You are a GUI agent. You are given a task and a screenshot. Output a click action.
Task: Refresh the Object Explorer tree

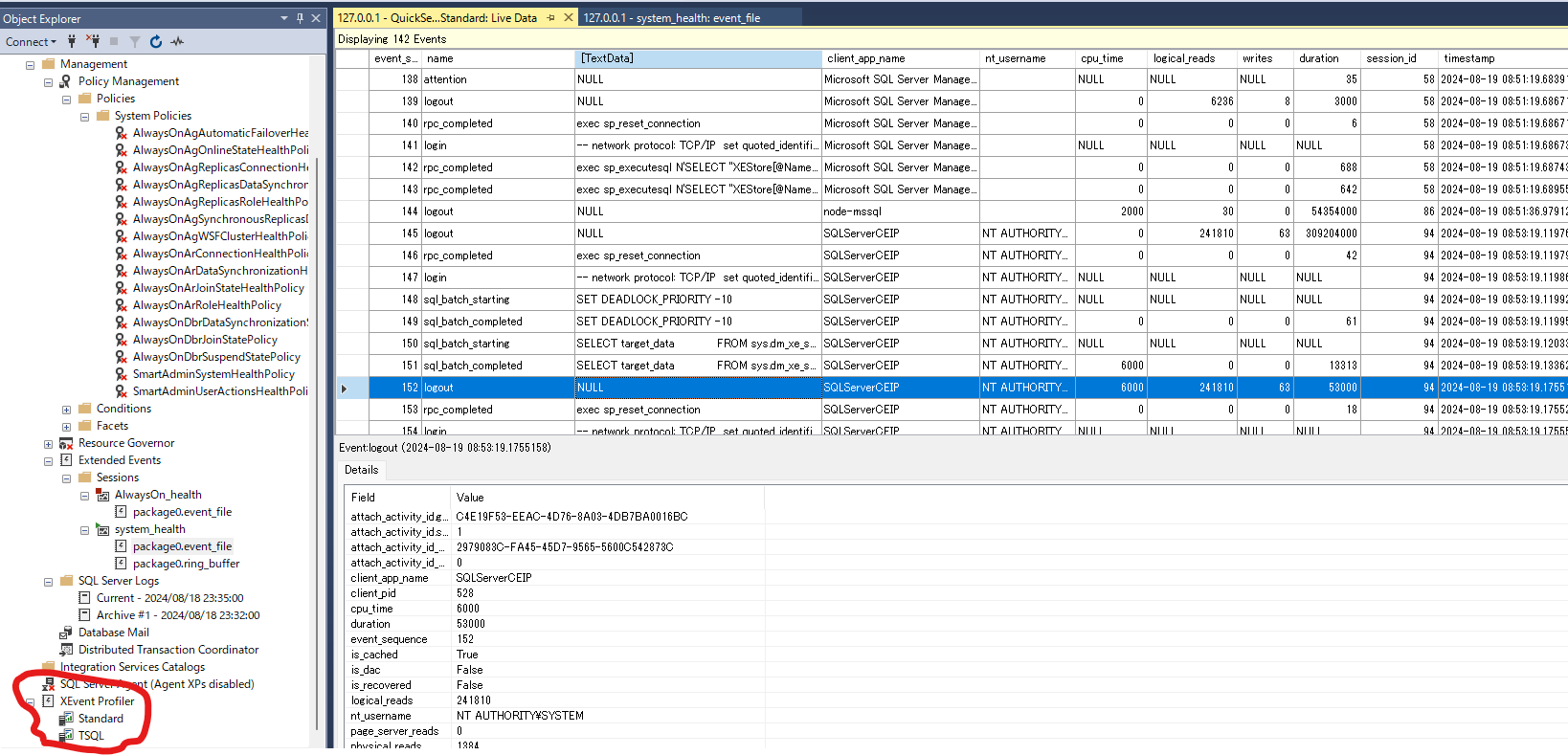[x=156, y=41]
